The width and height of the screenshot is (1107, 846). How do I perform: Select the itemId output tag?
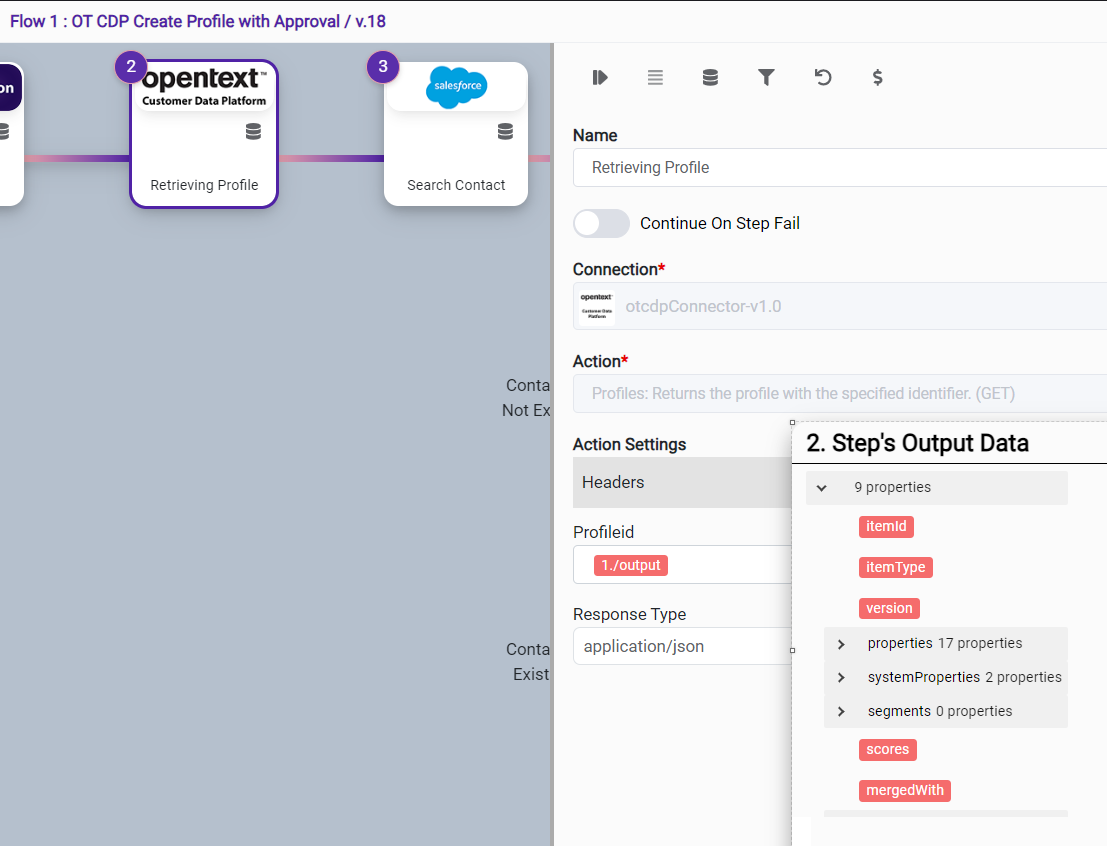click(x=886, y=527)
